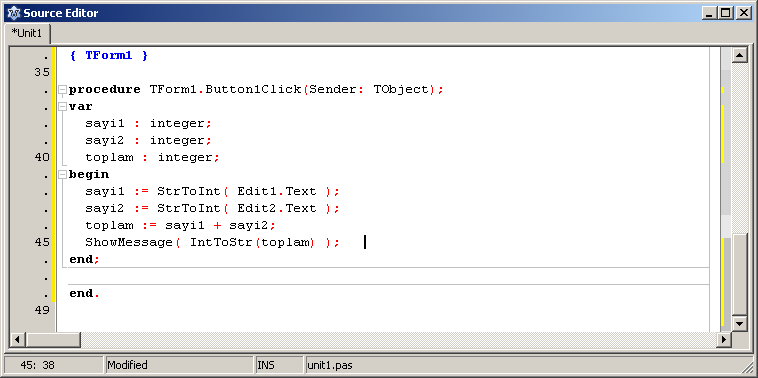The image size is (758, 378).
Task: Click the cursor position 45: 38 panel
Action: click(53, 365)
